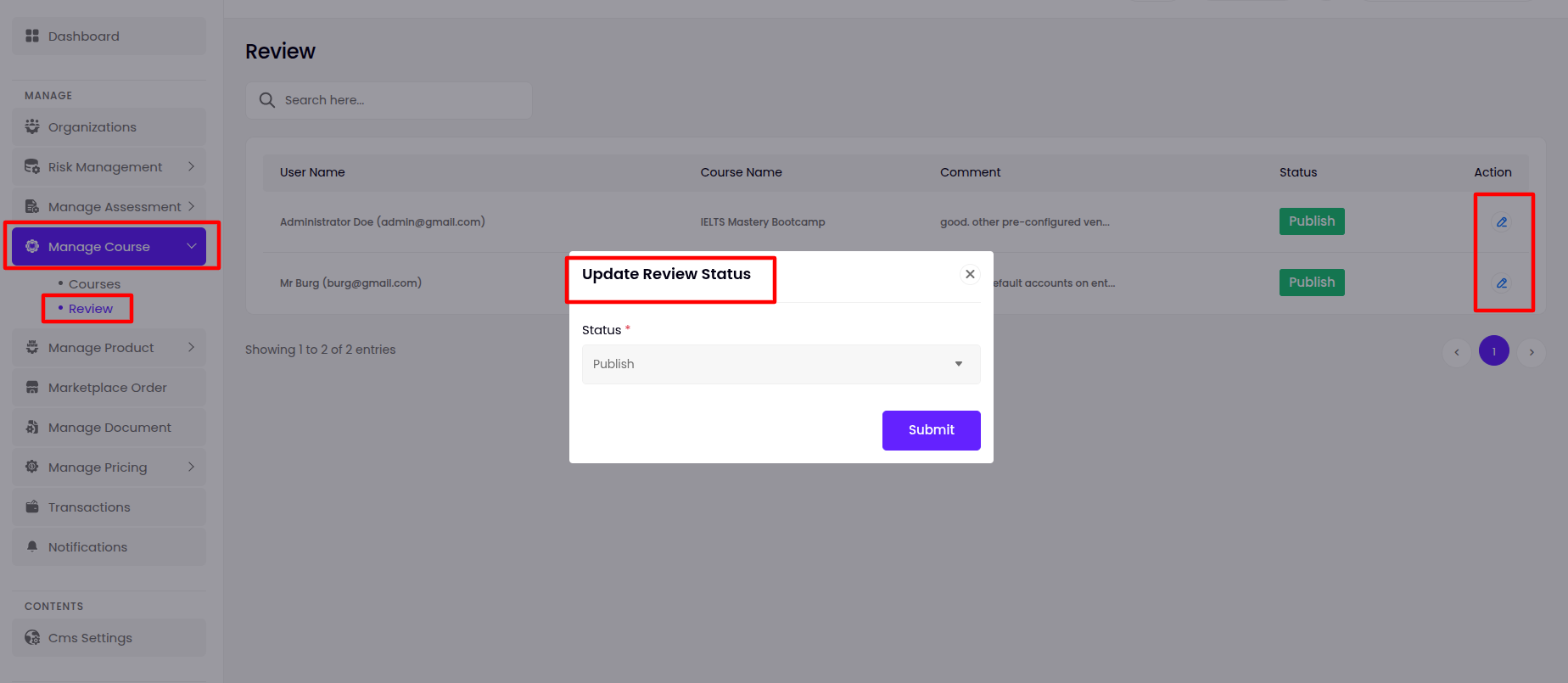Click the Cms Settings globe icon
The height and width of the screenshot is (683, 1568).
pyautogui.click(x=32, y=637)
